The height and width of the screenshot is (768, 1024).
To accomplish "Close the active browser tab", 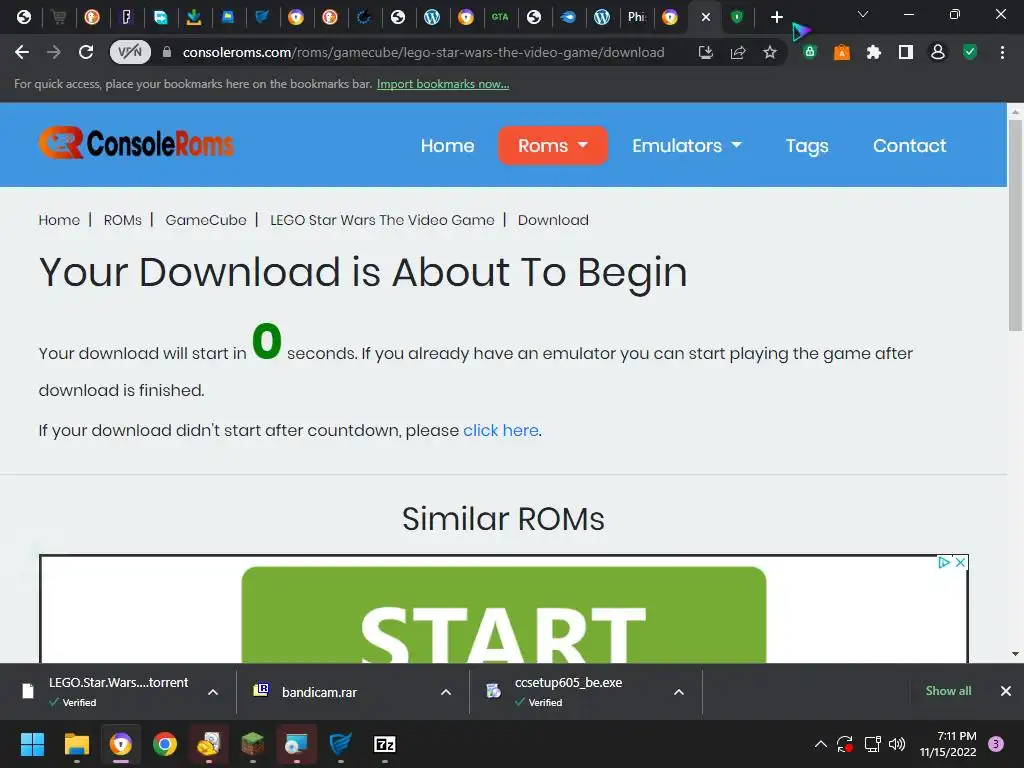I will [705, 17].
